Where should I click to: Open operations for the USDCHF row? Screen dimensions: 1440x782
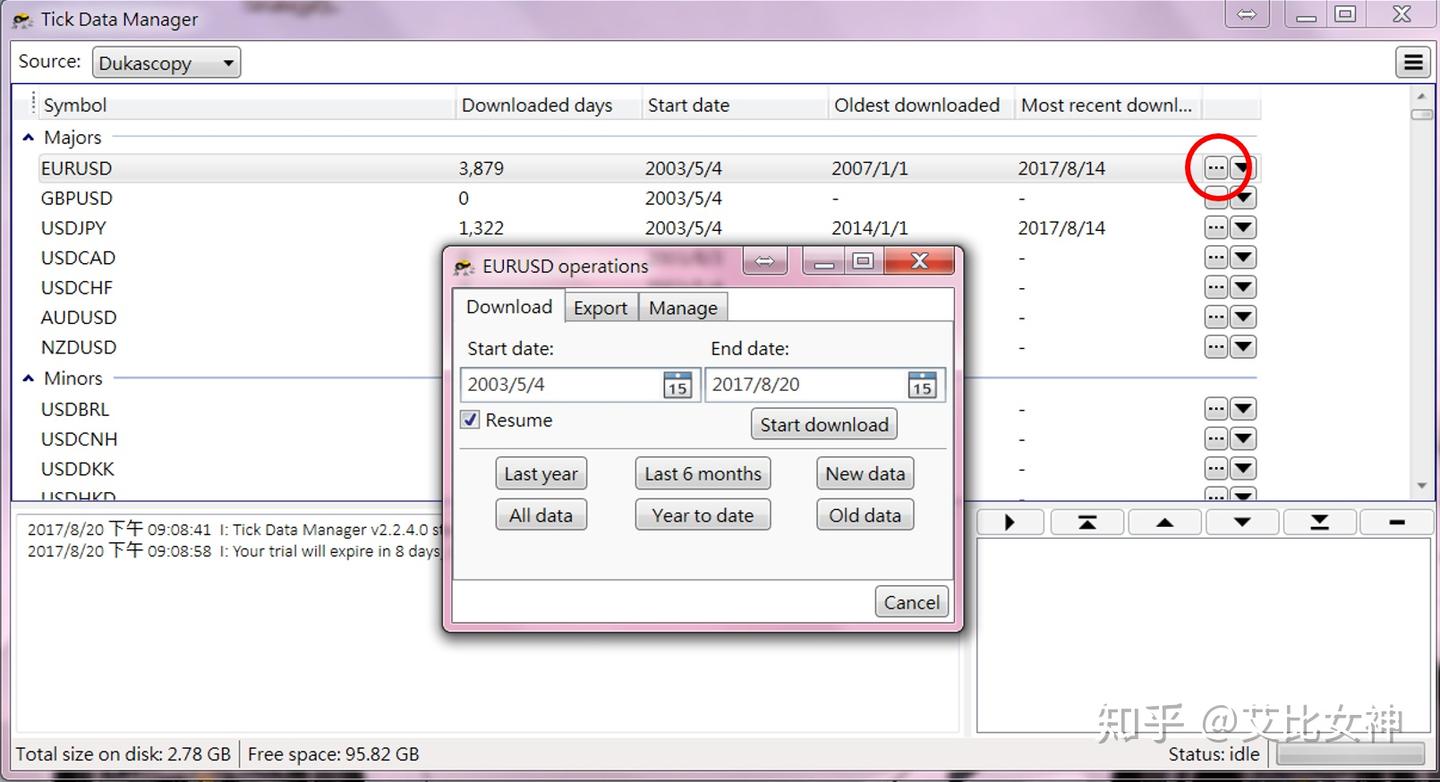point(1216,288)
